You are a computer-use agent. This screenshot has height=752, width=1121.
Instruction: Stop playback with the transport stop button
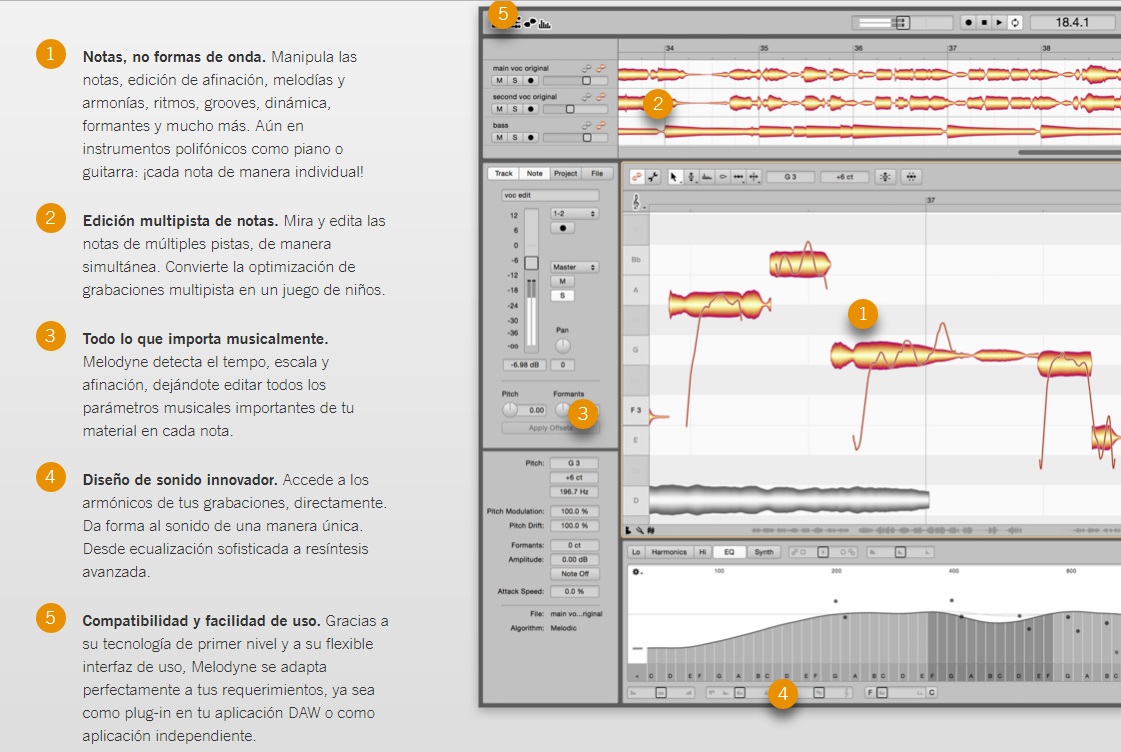point(984,23)
